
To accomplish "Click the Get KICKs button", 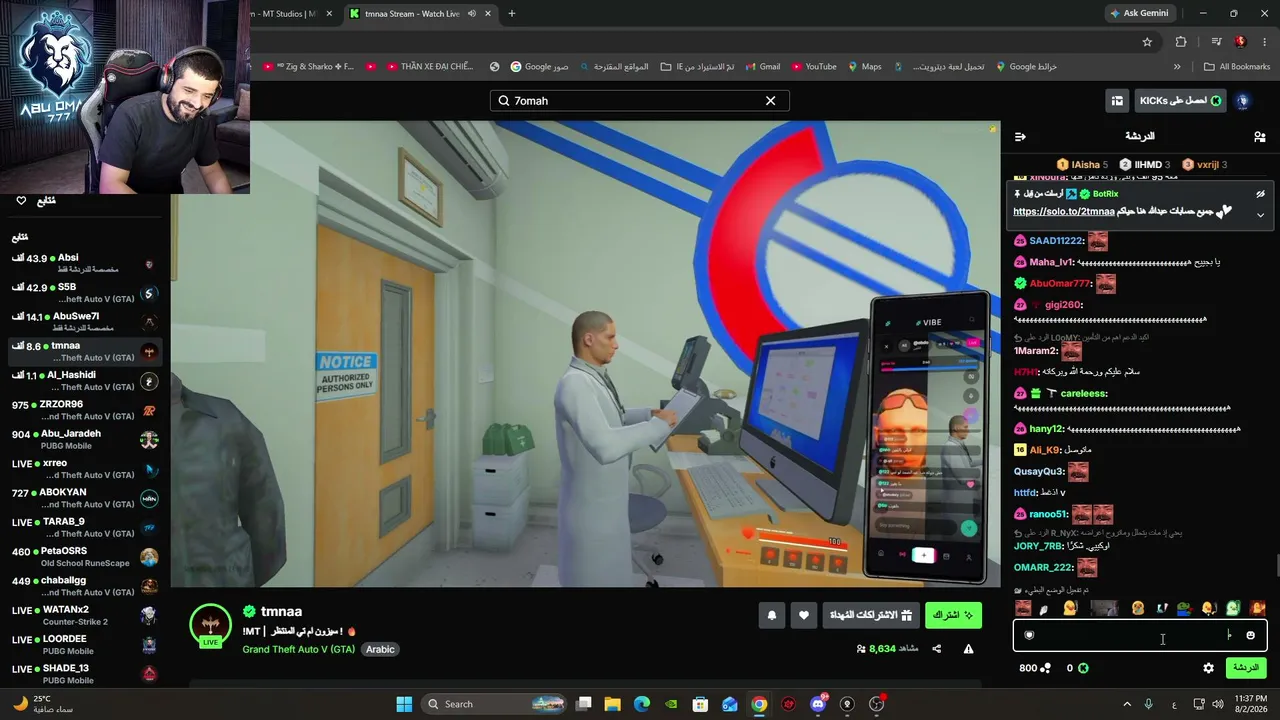I will (x=1180, y=101).
